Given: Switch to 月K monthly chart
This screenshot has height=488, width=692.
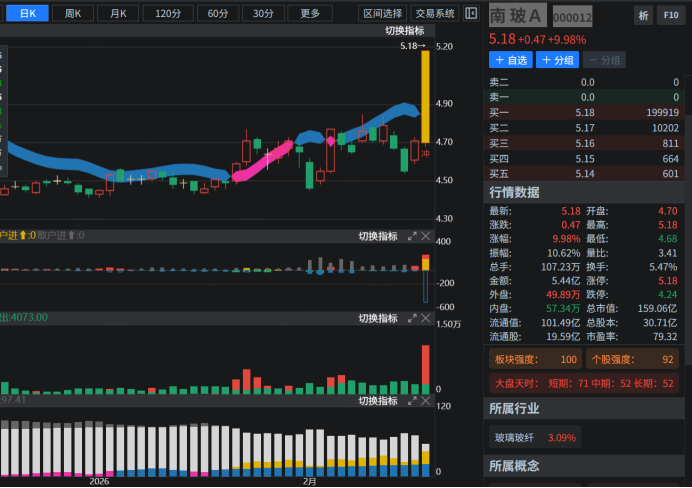Looking at the screenshot, I should 118,13.
